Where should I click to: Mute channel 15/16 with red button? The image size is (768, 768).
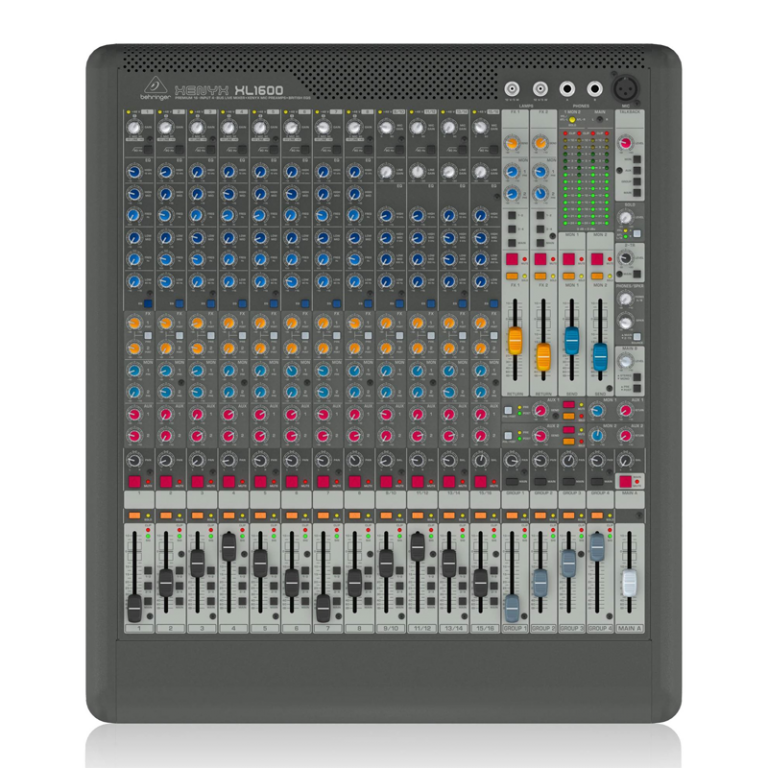(x=480, y=481)
